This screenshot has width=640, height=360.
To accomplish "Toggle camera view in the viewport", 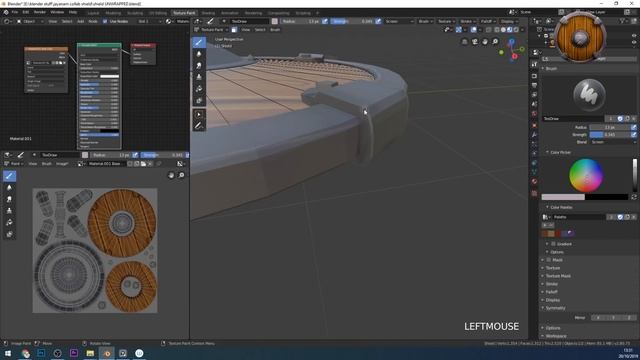I will click(x=475, y=41).
